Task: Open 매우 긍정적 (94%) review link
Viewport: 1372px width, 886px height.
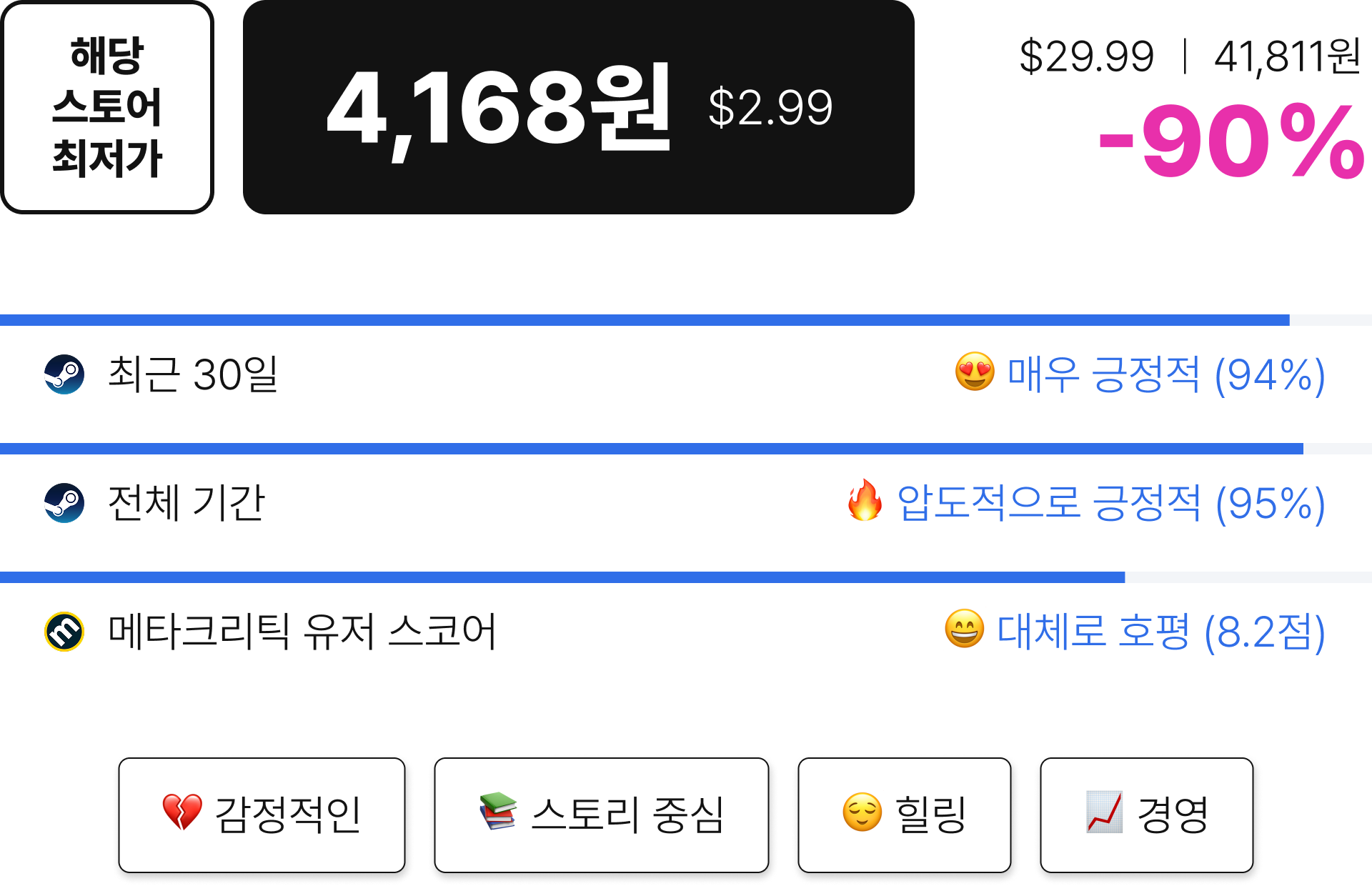Action: point(1166,374)
